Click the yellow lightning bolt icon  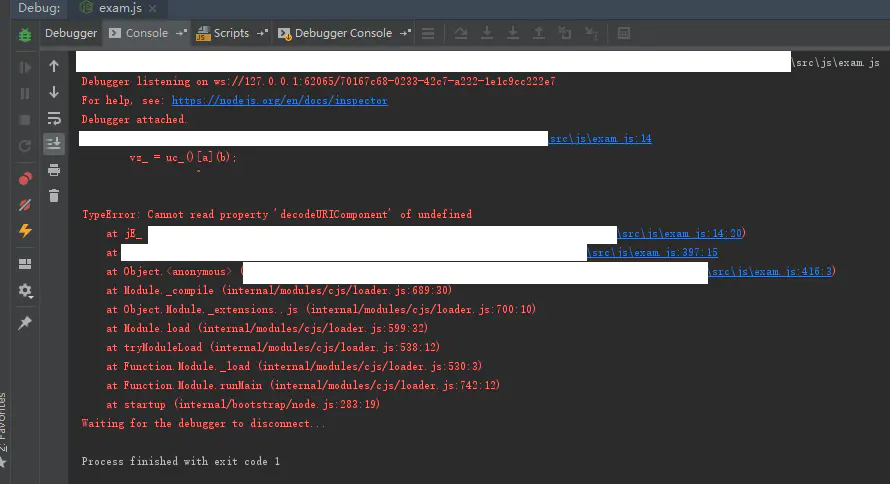click(25, 231)
